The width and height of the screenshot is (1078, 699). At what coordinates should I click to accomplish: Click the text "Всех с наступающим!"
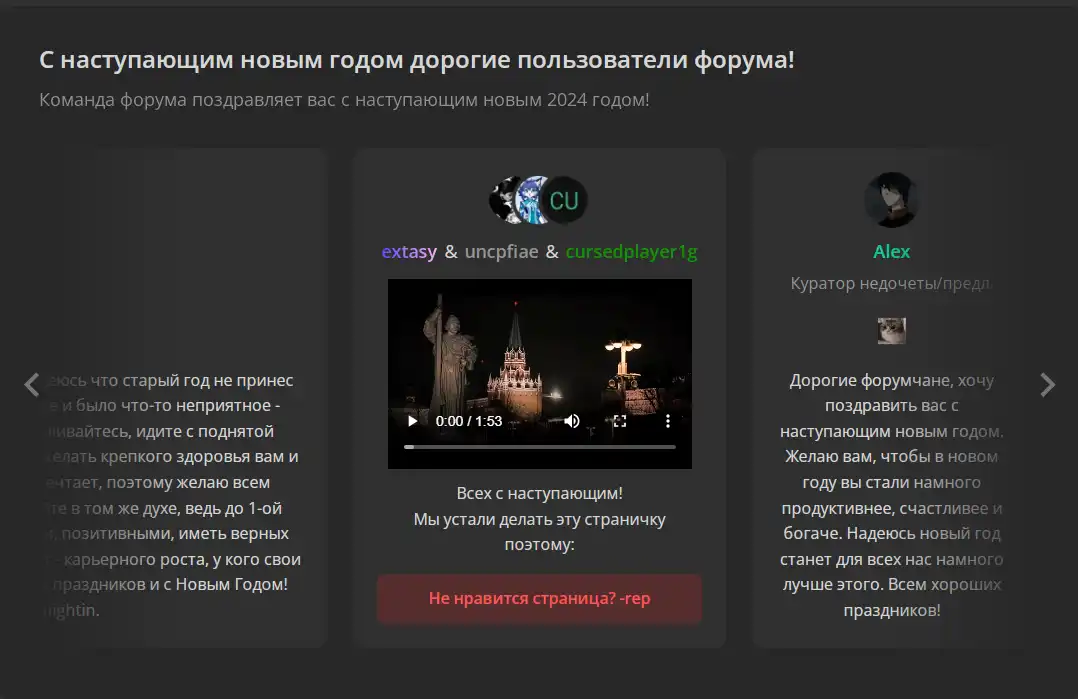[540, 493]
